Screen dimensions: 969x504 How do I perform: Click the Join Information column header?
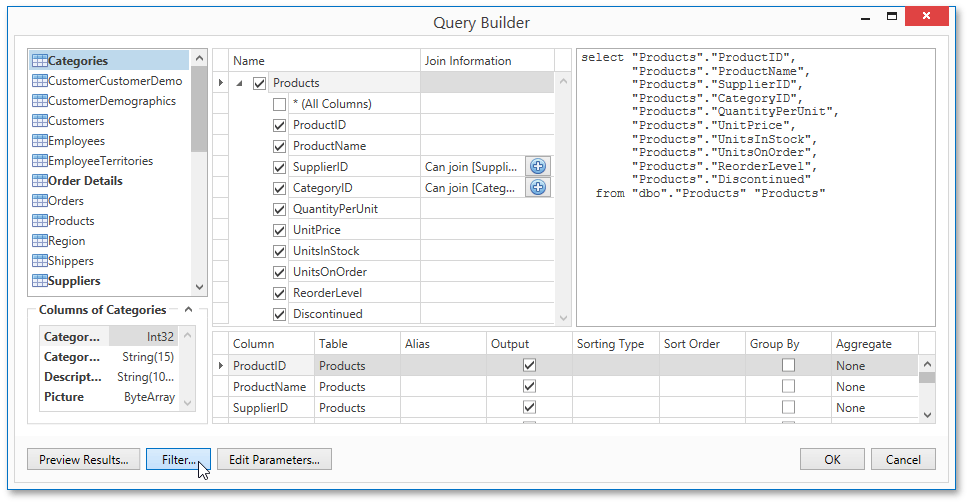pyautogui.click(x=487, y=61)
